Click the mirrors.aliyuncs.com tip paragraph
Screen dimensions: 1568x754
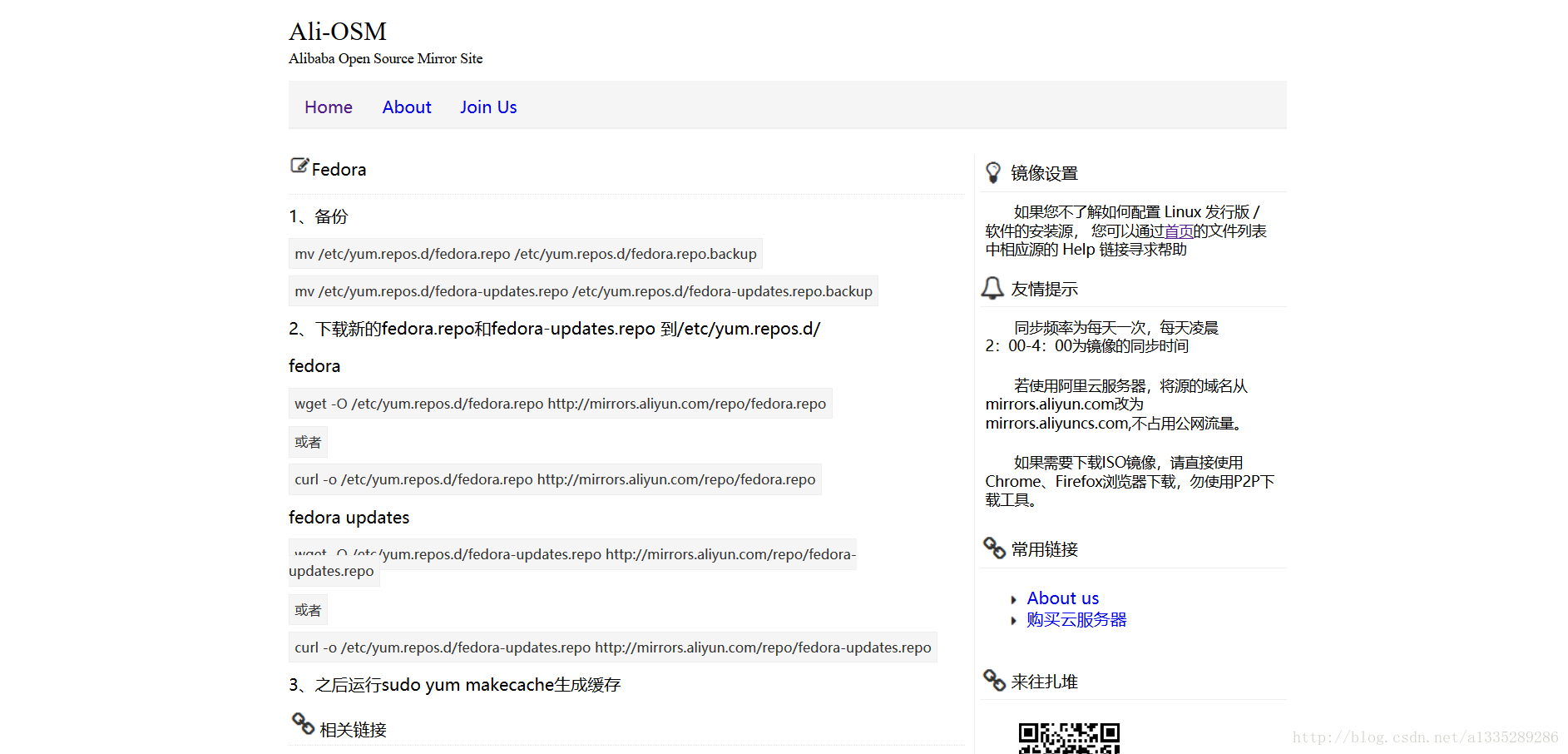coord(1116,404)
